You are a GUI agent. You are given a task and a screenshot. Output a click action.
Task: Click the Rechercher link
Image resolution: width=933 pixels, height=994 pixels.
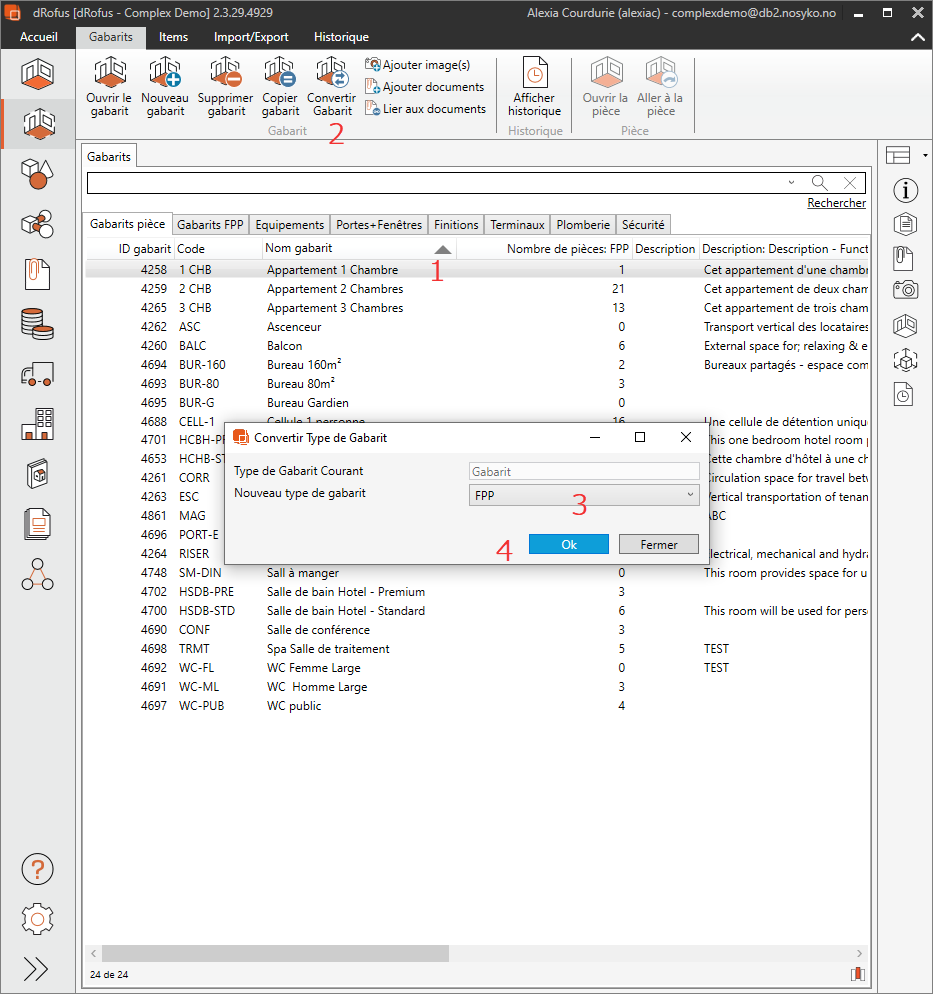[x=836, y=203]
